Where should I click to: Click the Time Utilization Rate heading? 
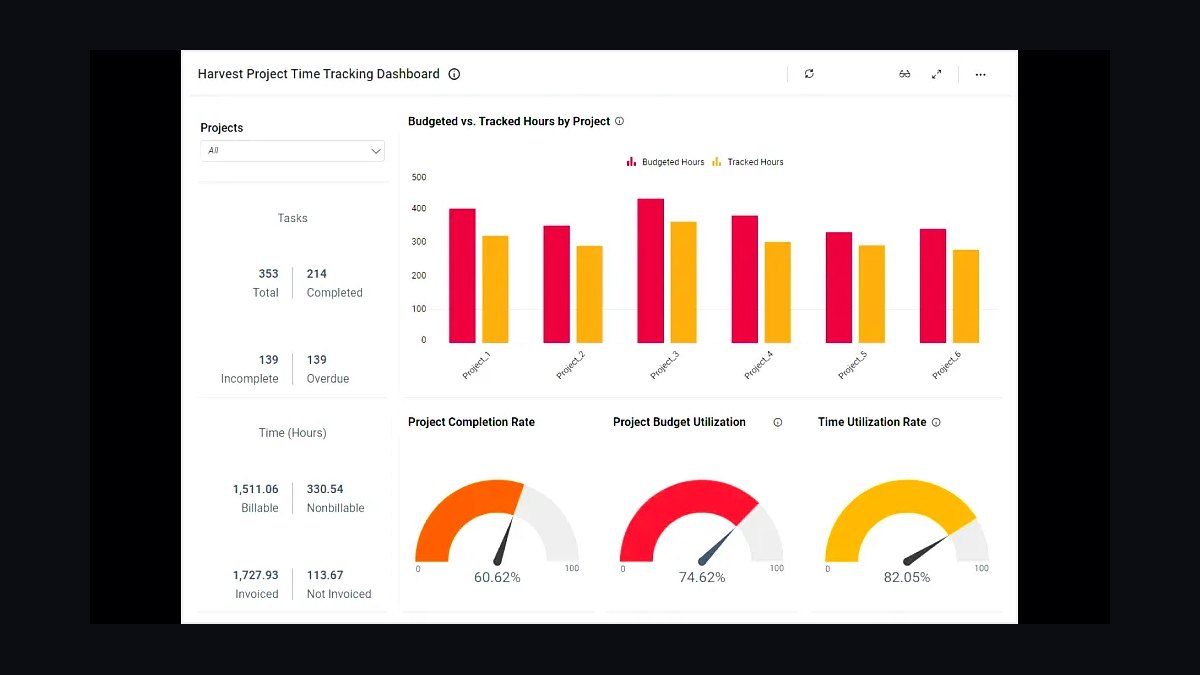tap(872, 422)
